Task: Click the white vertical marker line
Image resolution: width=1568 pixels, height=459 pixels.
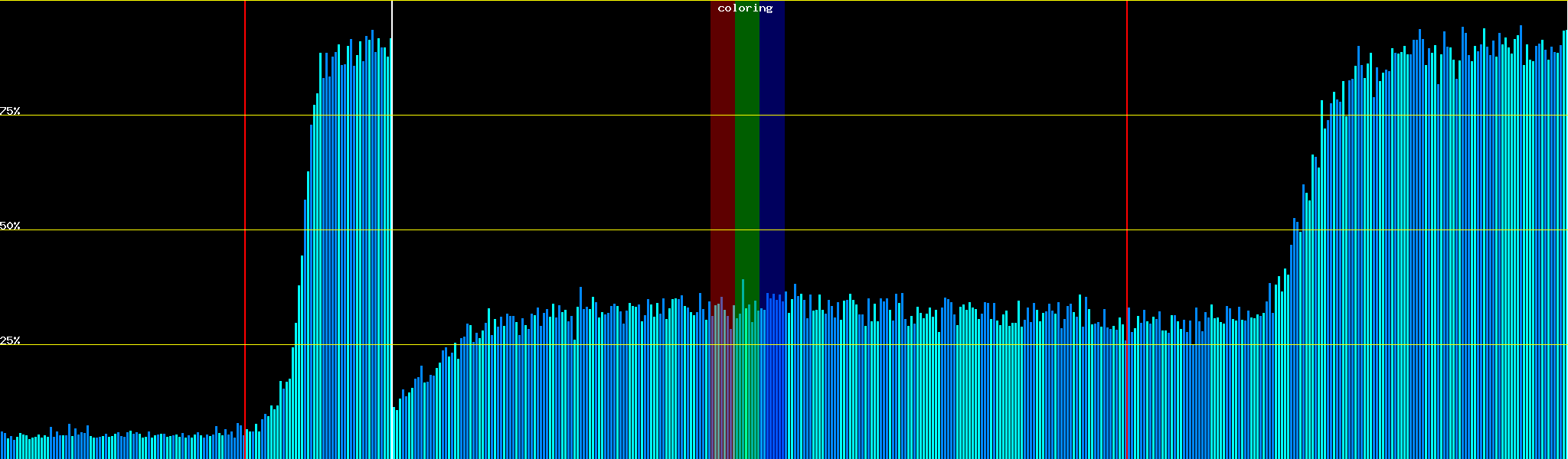Action: pyautogui.click(x=392, y=229)
